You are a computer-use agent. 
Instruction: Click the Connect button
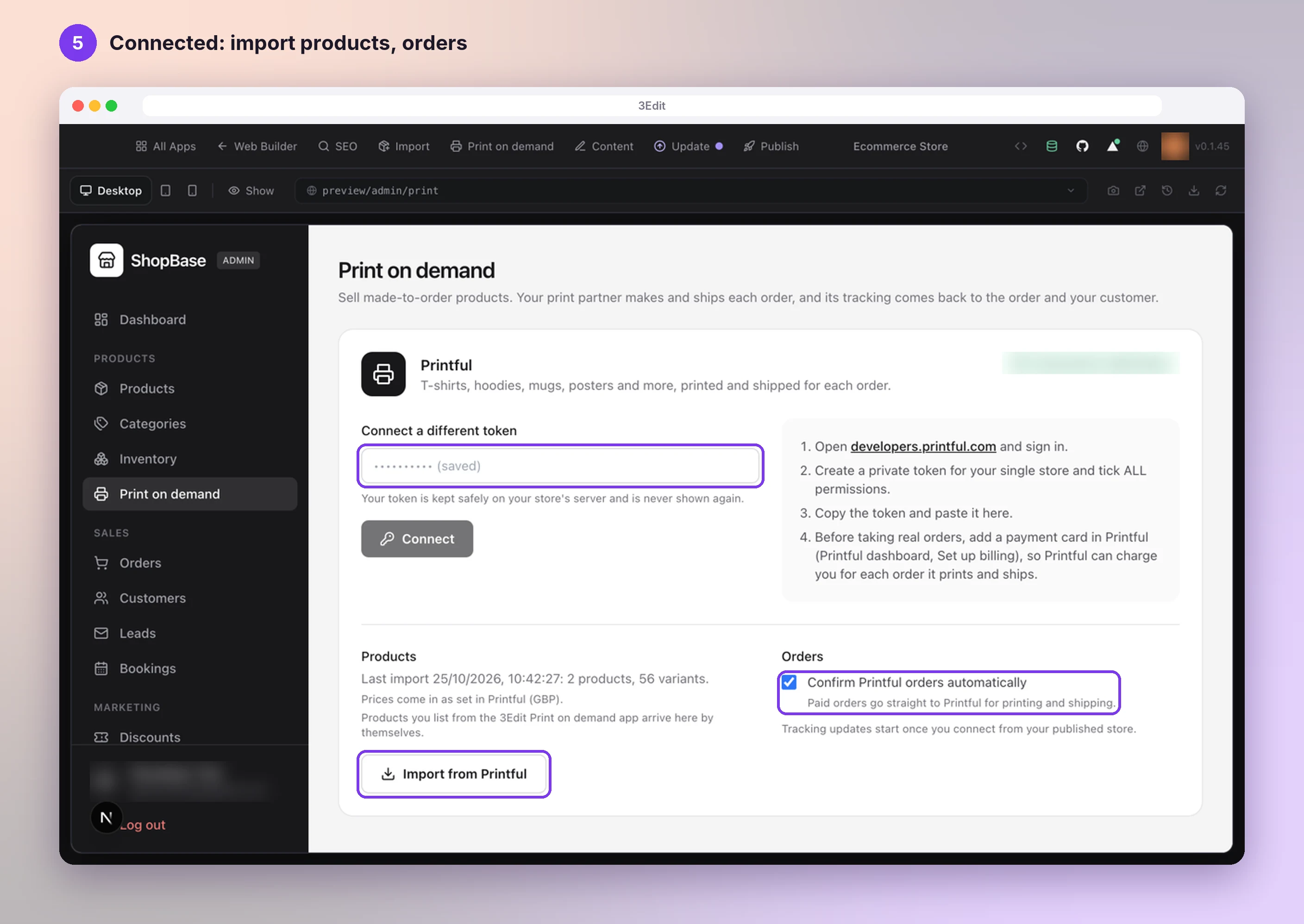coord(417,539)
